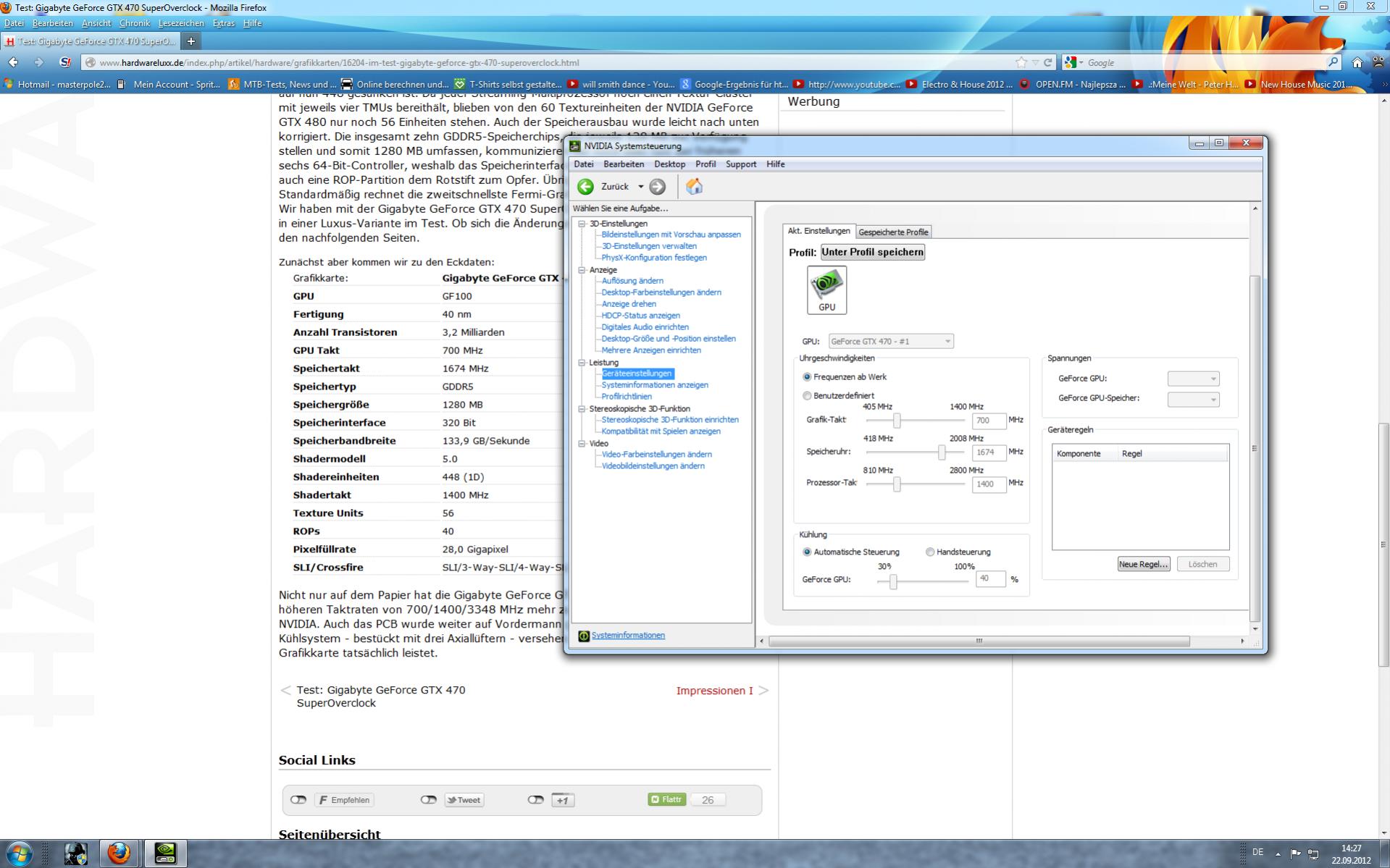
Task: Reload the page in Firefox
Action: coord(1047,62)
